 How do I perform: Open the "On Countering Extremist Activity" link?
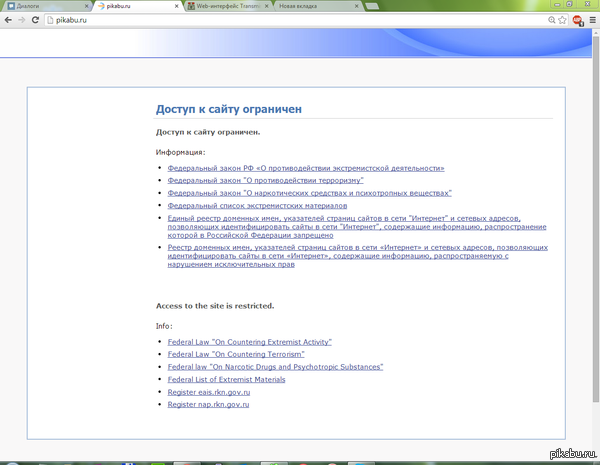249,342
